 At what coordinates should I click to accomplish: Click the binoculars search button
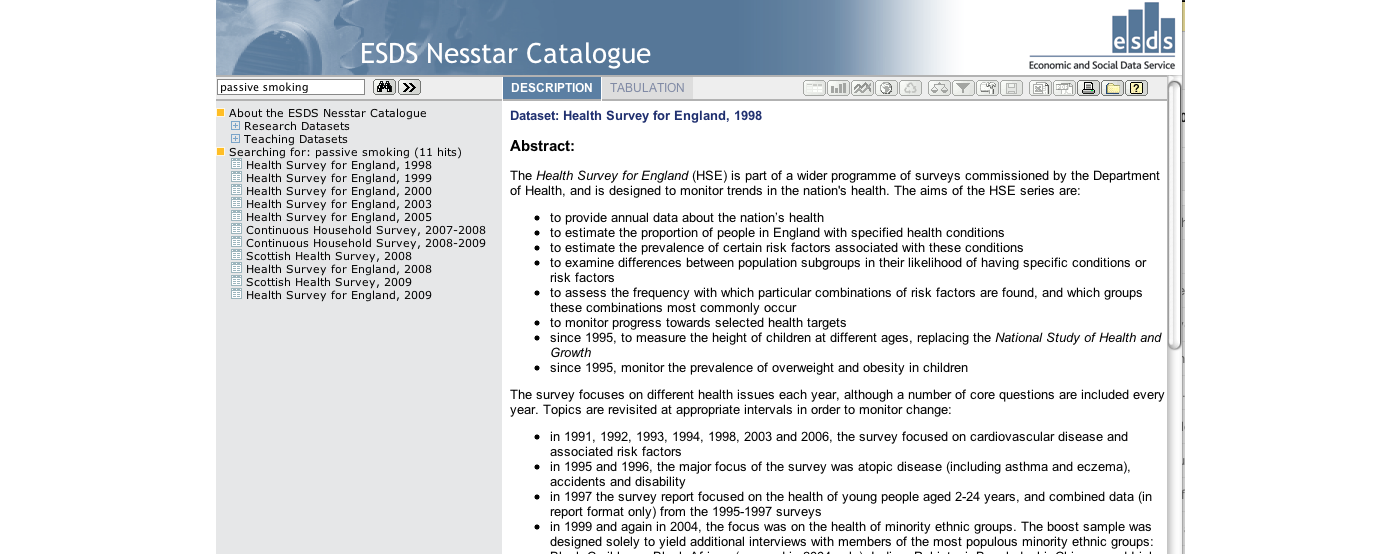pos(384,88)
